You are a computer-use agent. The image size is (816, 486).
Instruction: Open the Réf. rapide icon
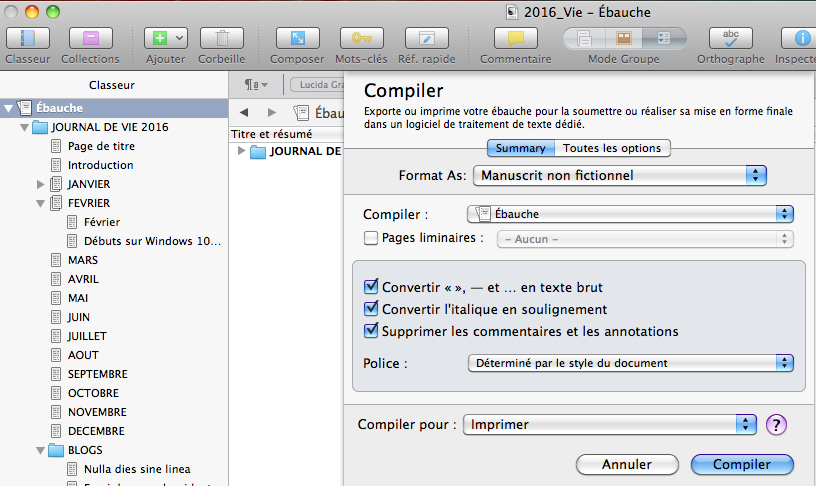pyautogui.click(x=428, y=38)
